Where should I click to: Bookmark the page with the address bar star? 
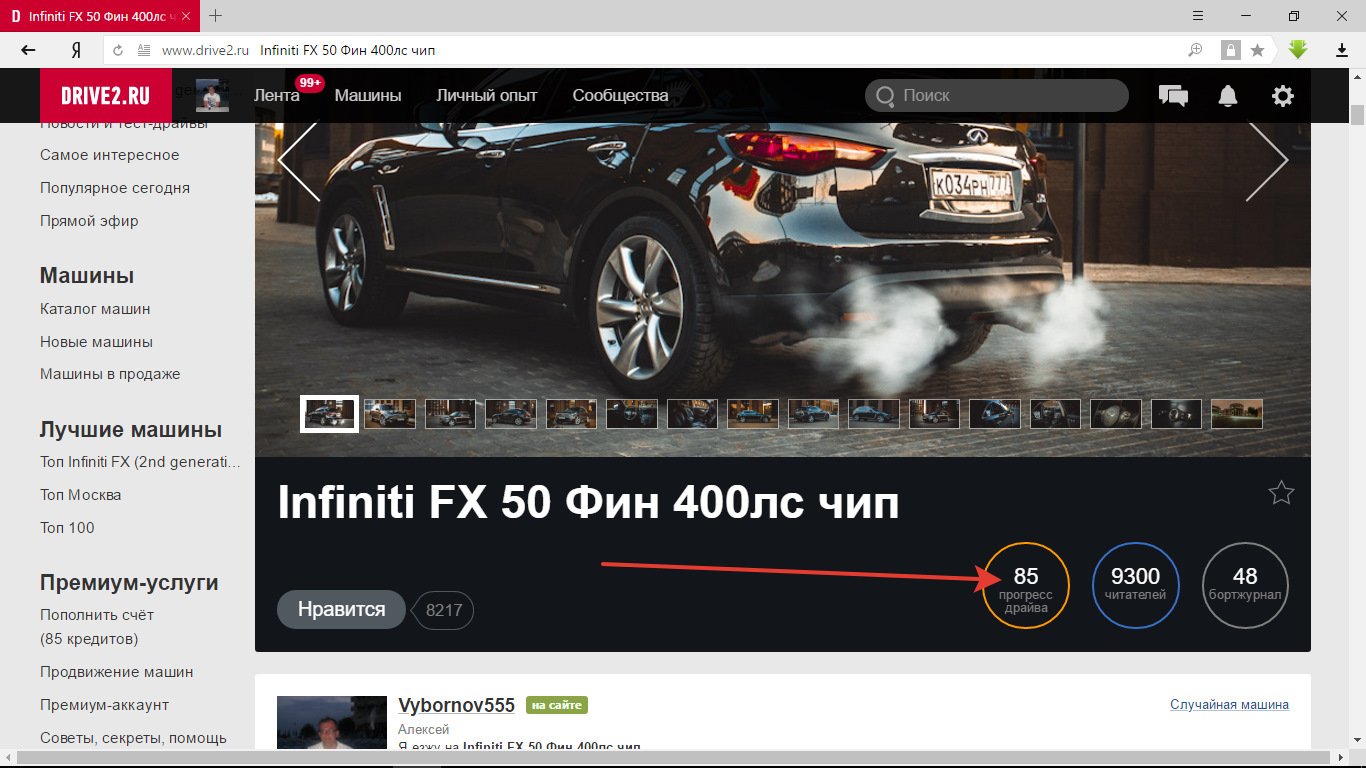coord(1258,50)
